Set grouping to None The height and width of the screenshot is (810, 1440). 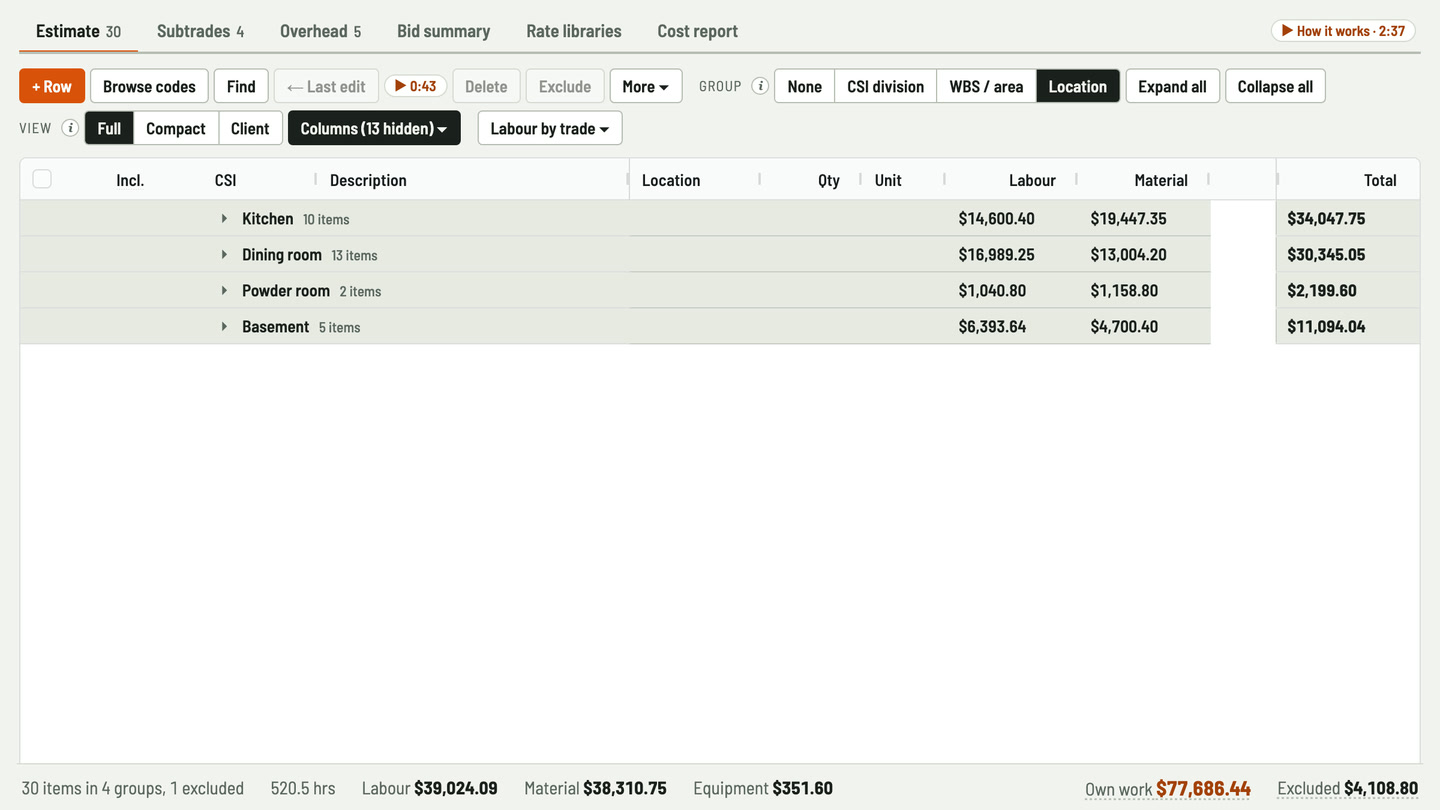[x=804, y=86]
